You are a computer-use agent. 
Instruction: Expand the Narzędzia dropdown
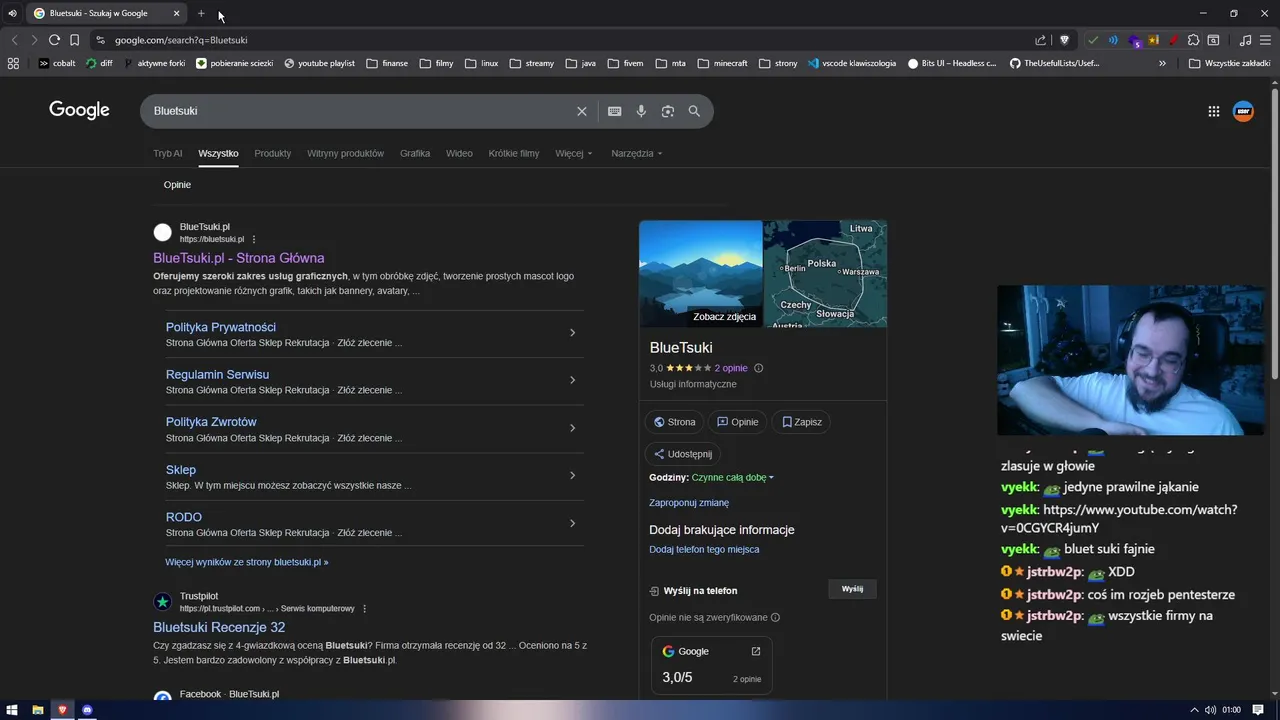click(637, 153)
